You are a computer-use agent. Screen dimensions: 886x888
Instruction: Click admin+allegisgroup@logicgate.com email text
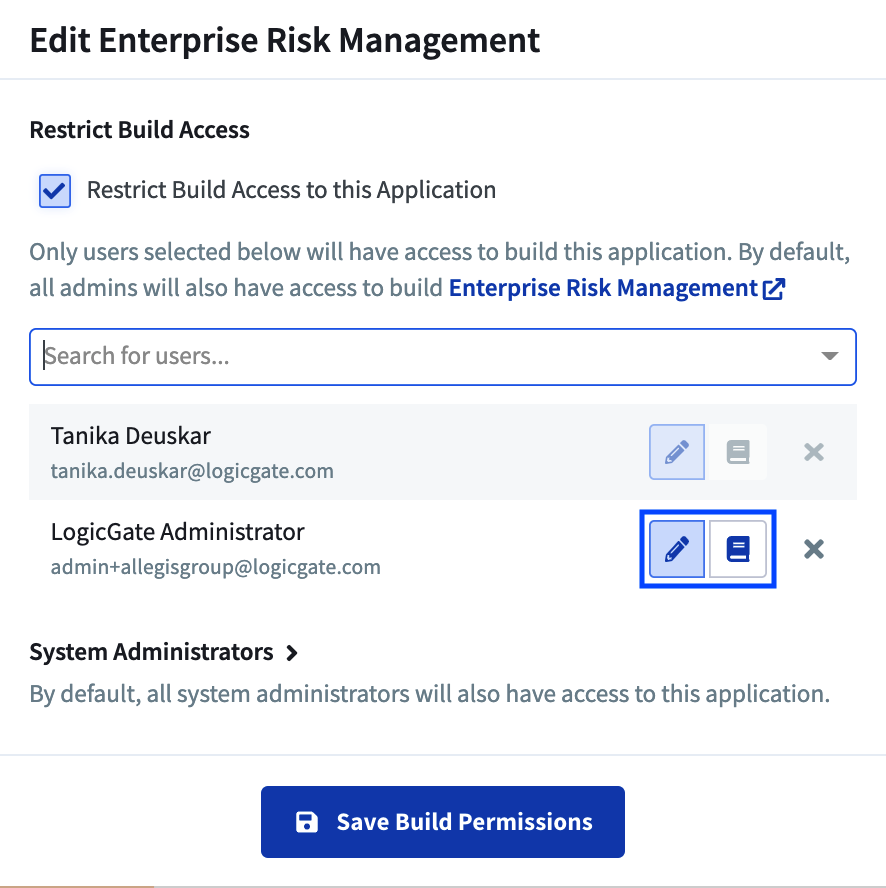click(215, 566)
